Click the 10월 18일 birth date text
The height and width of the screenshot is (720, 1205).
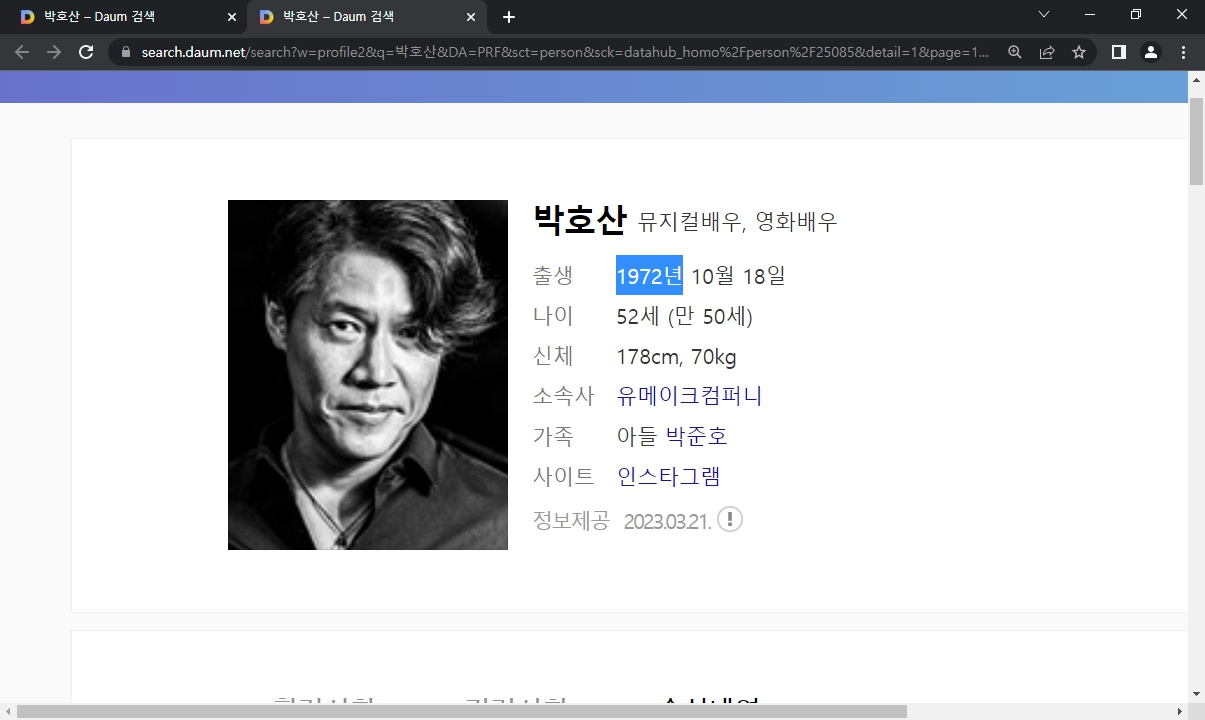[739, 276]
